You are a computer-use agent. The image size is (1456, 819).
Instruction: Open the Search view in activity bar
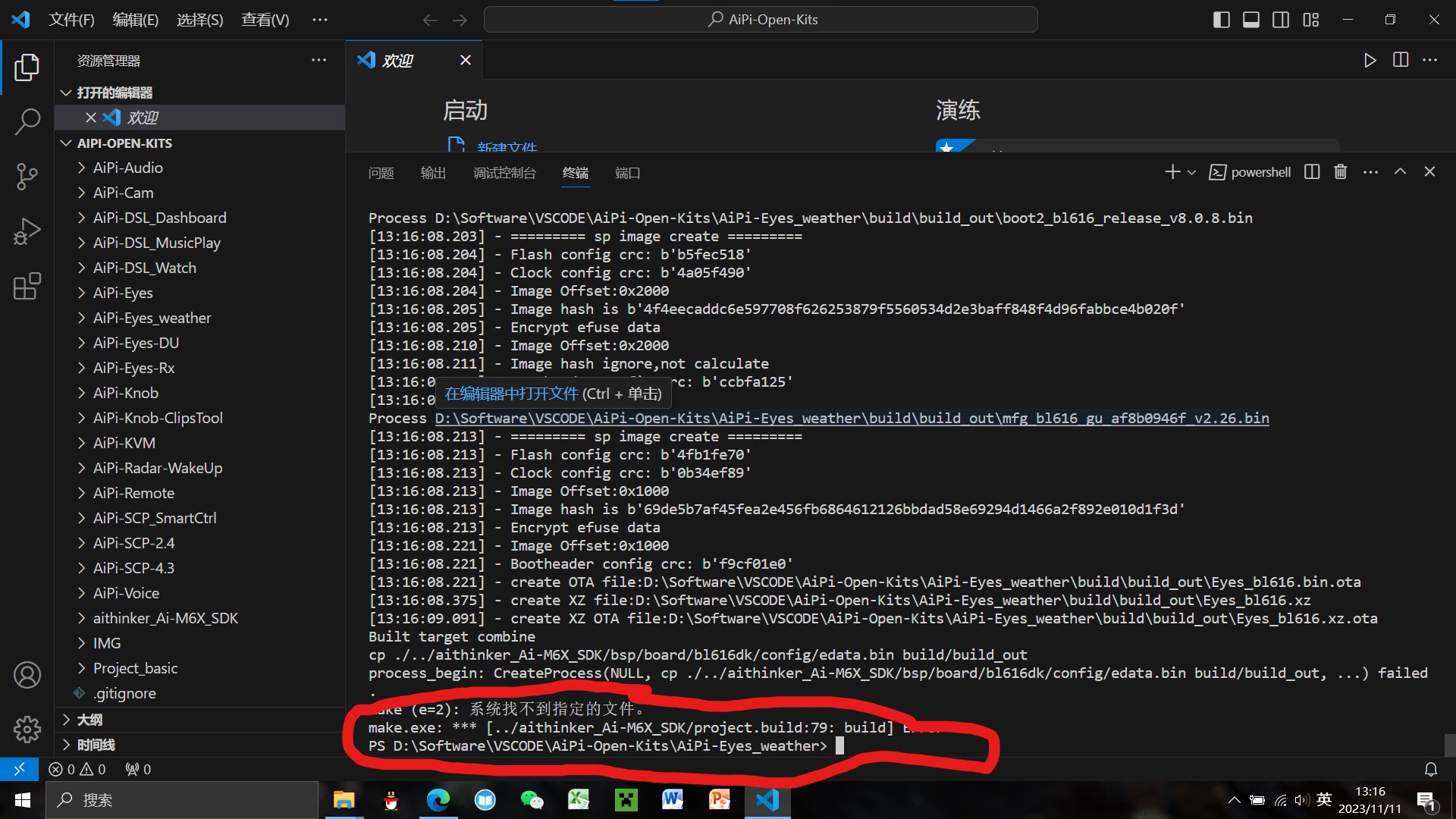tap(27, 121)
